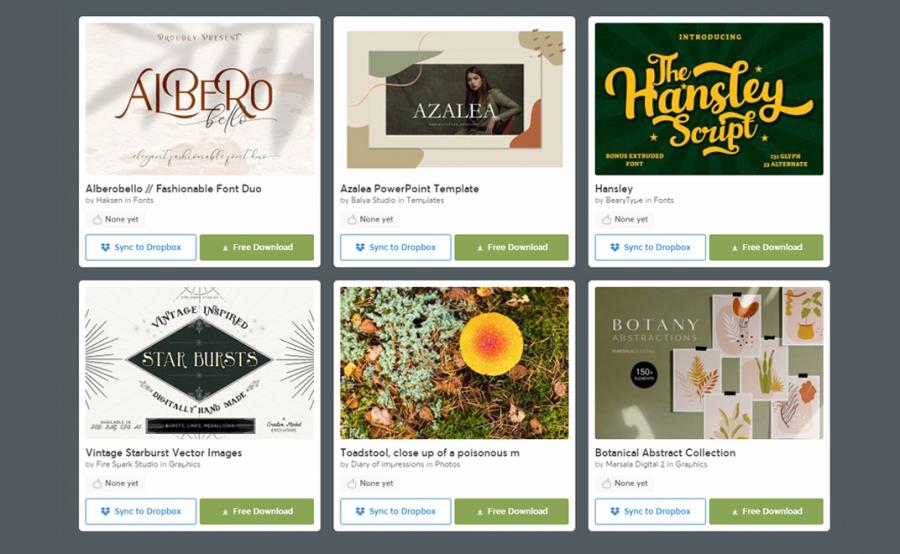Sync Azalea PowerPoint Template to Dropbox
The height and width of the screenshot is (554, 900).
[395, 247]
